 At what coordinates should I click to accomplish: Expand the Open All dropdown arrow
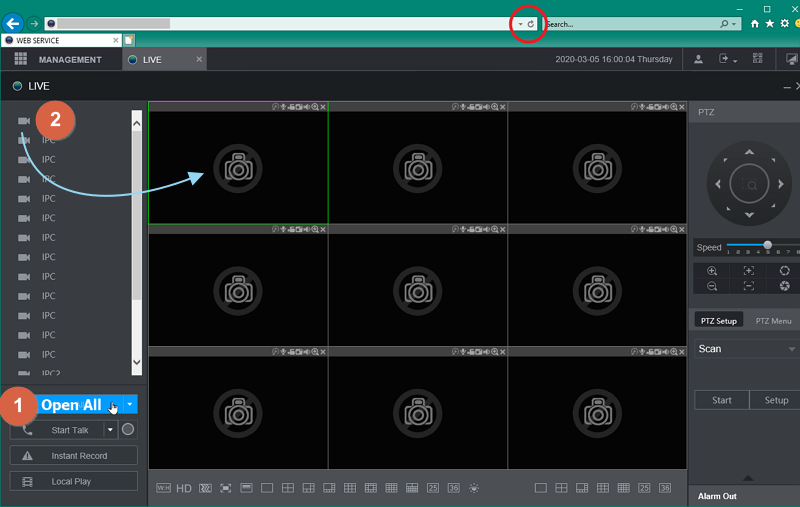click(131, 405)
